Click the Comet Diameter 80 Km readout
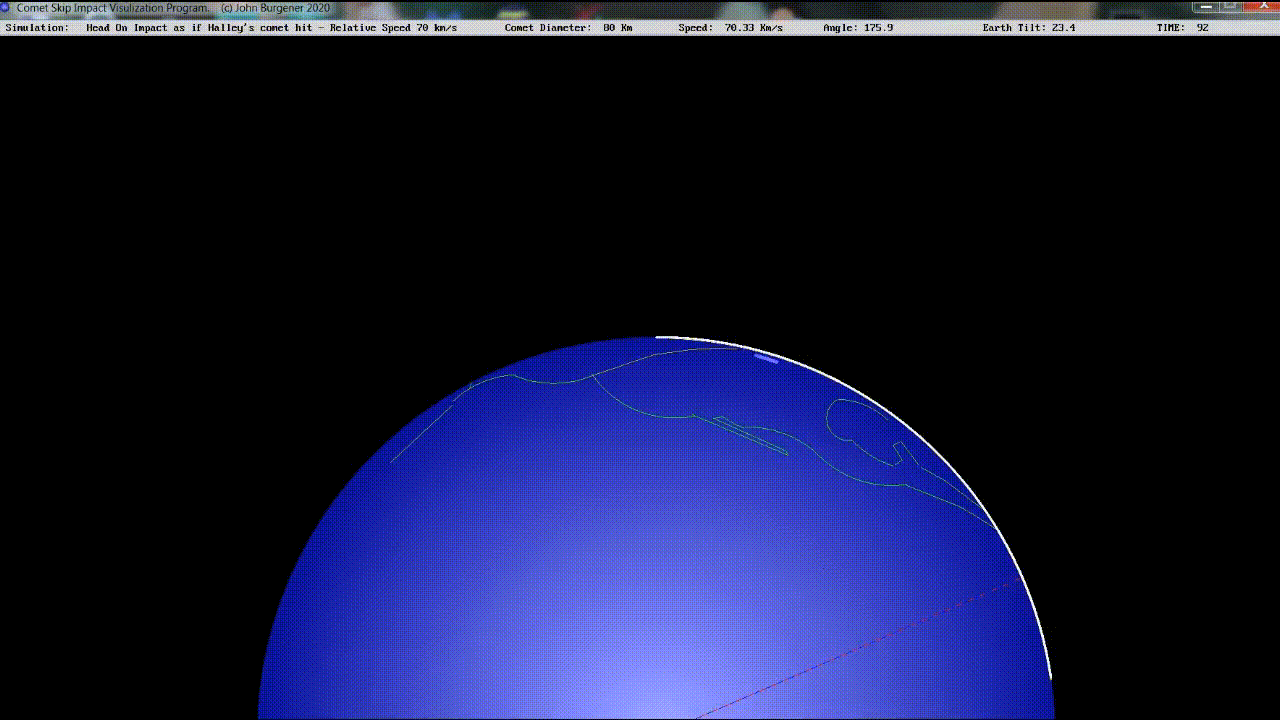1280x720 pixels. (568, 28)
